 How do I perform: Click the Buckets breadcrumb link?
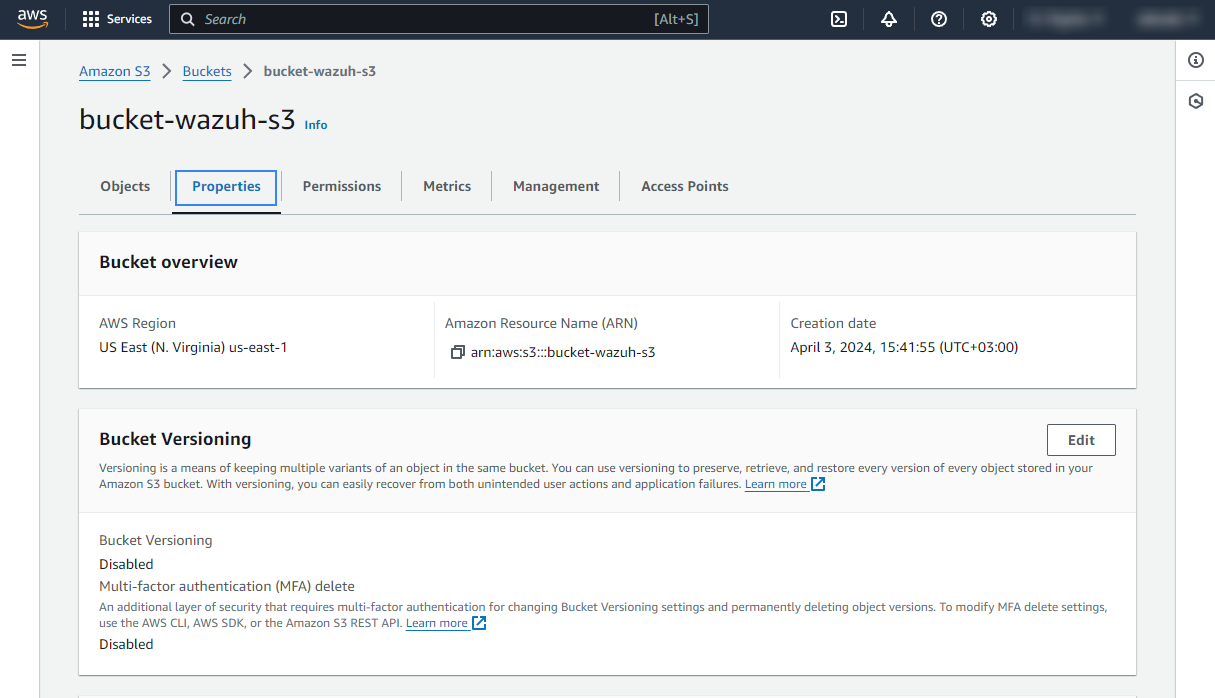(207, 71)
